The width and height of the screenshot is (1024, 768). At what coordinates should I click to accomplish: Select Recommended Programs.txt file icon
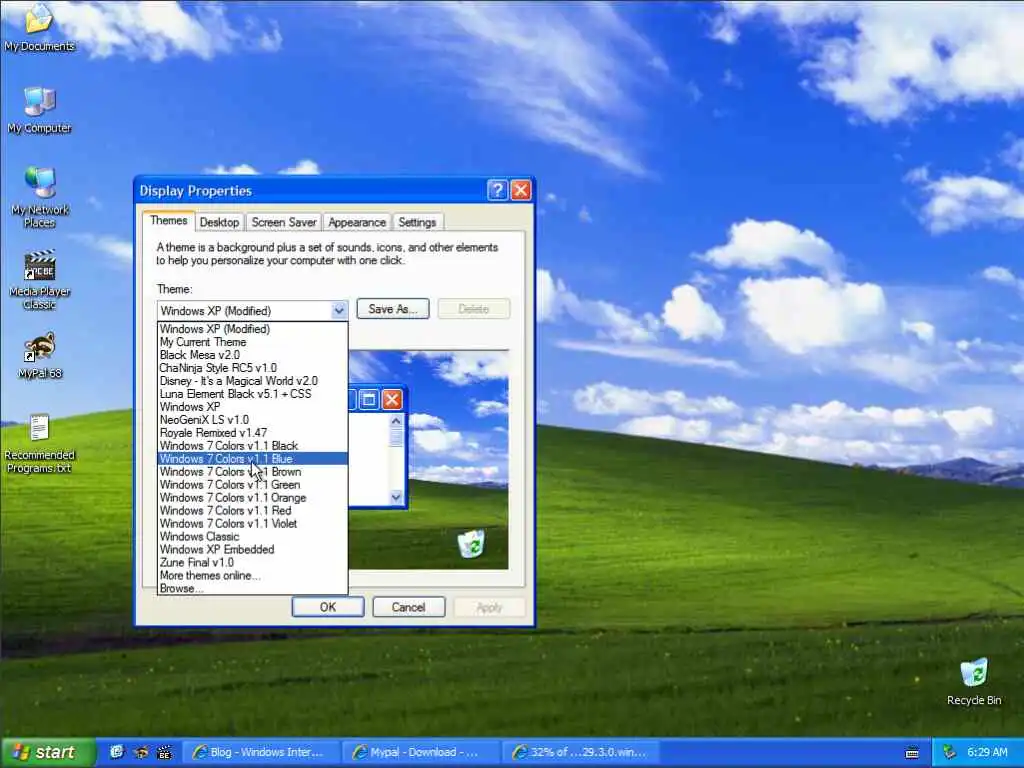[39, 443]
